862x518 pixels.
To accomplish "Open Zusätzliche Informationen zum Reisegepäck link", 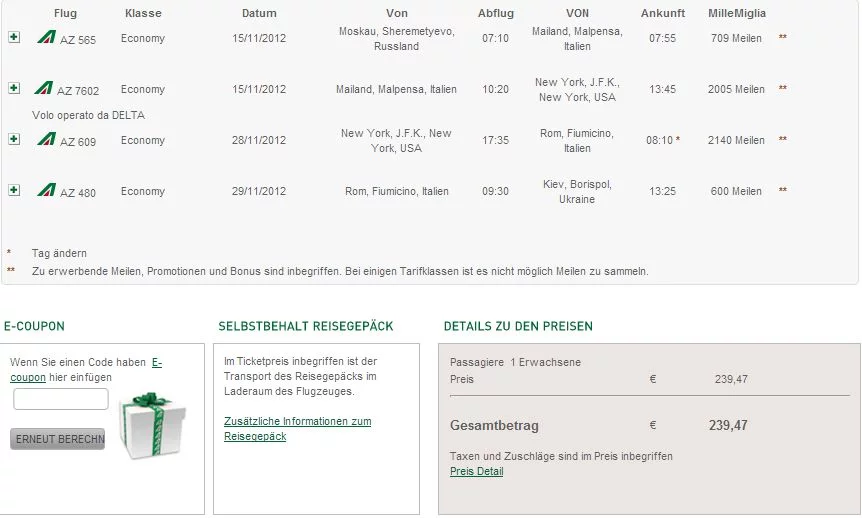I will click(x=297, y=428).
